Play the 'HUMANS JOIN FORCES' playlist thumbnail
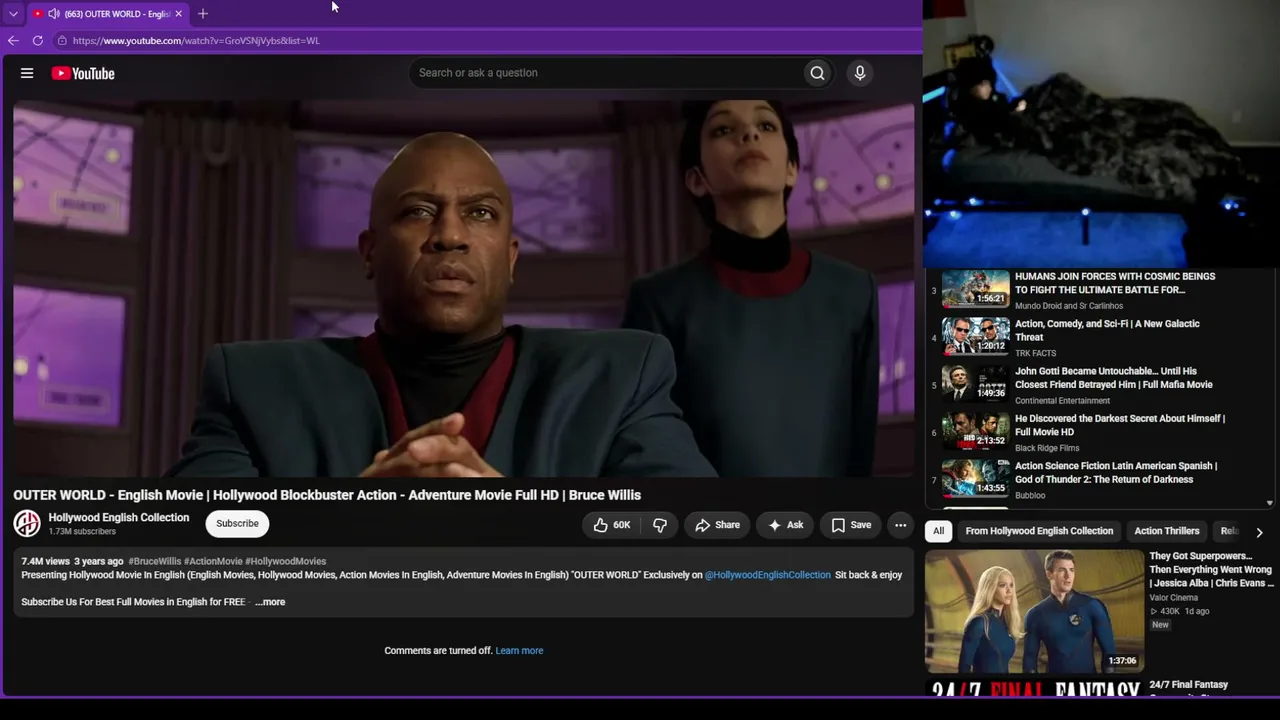Viewport: 1280px width, 720px height. [x=976, y=288]
